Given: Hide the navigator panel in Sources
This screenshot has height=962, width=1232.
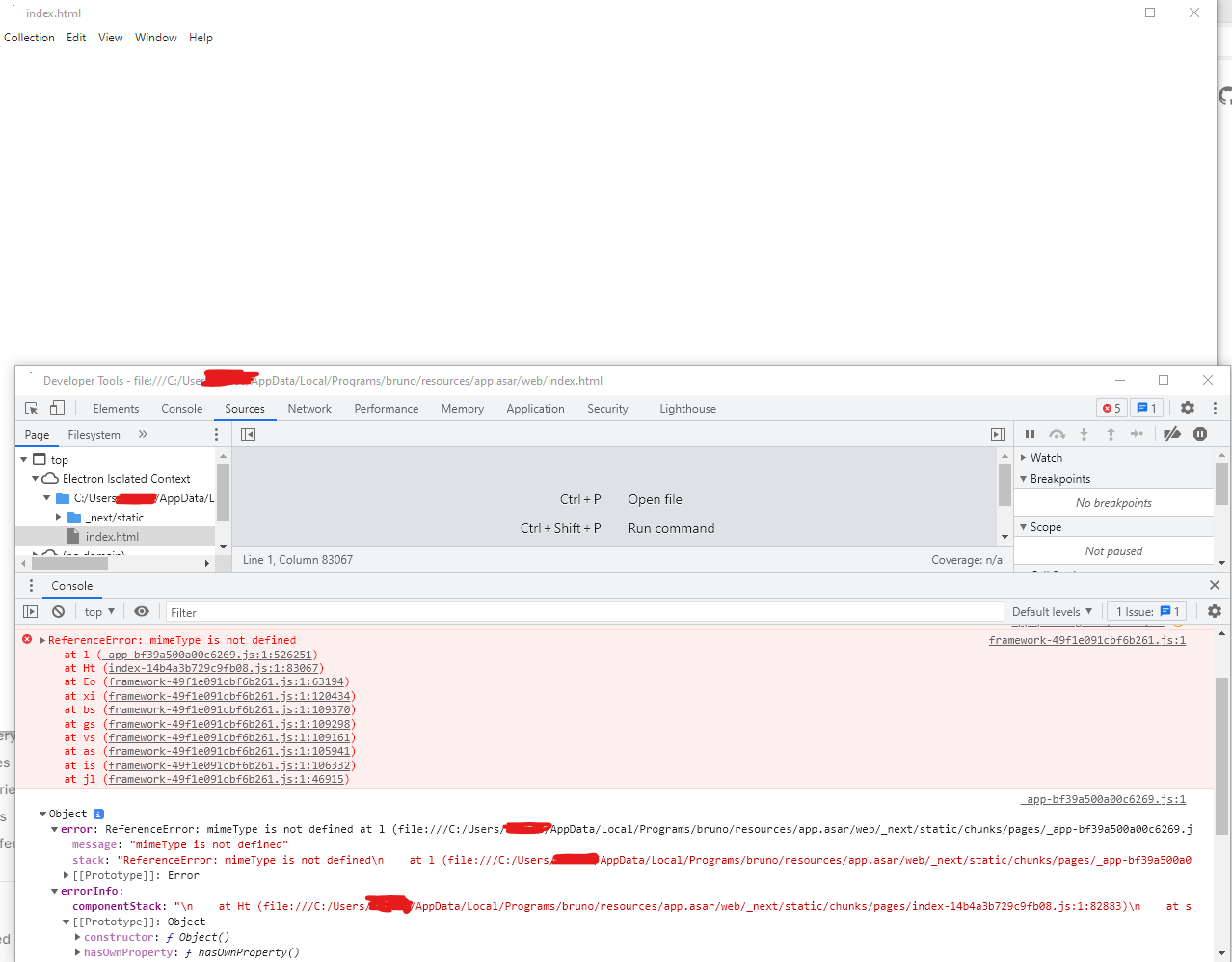Looking at the screenshot, I should point(248,434).
